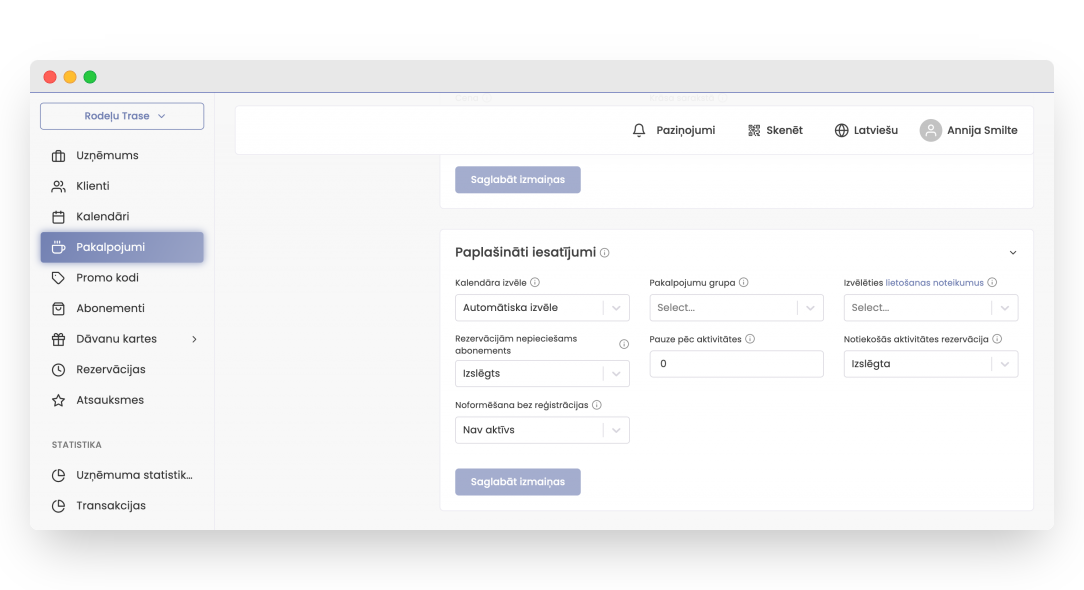Image resolution: width=1084 pixels, height=590 pixels.
Task: Open Rezervācijas in the sidebar
Action: pyautogui.click(x=110, y=370)
